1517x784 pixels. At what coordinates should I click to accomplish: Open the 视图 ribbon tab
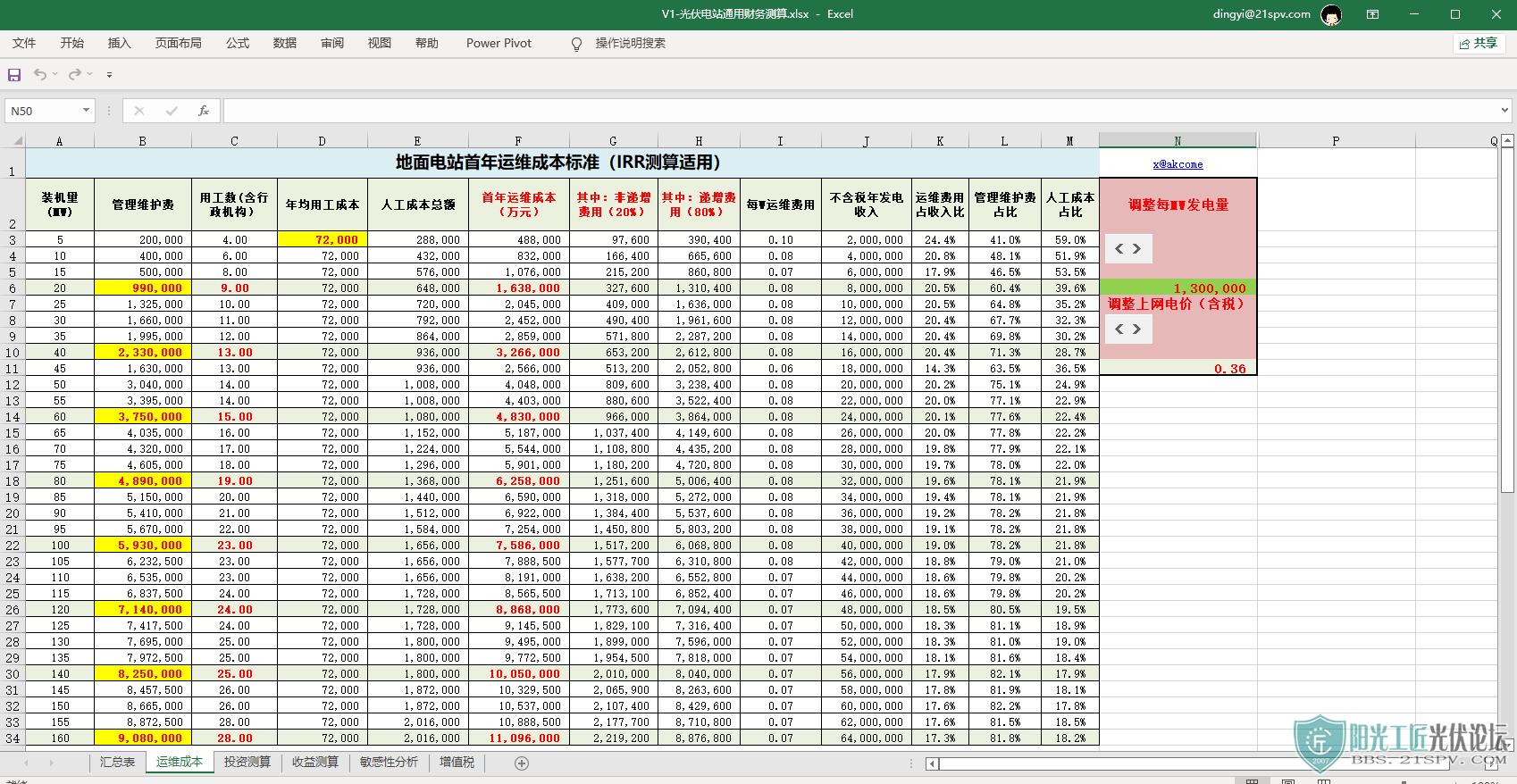[380, 43]
